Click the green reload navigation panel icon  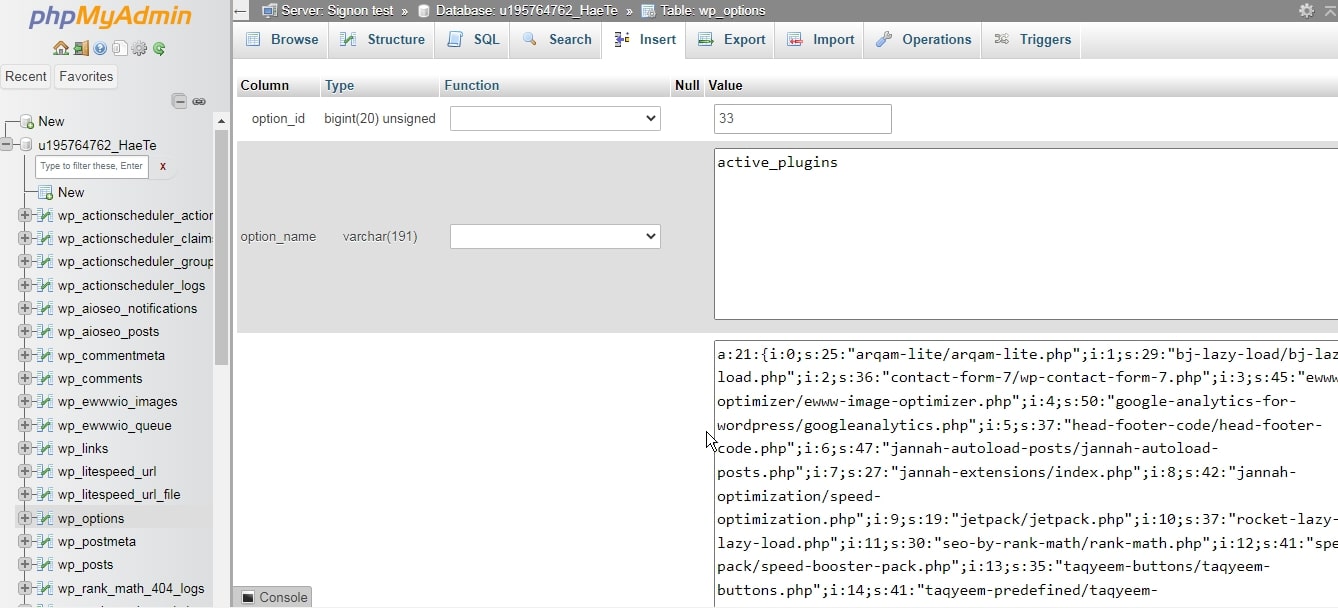click(159, 48)
